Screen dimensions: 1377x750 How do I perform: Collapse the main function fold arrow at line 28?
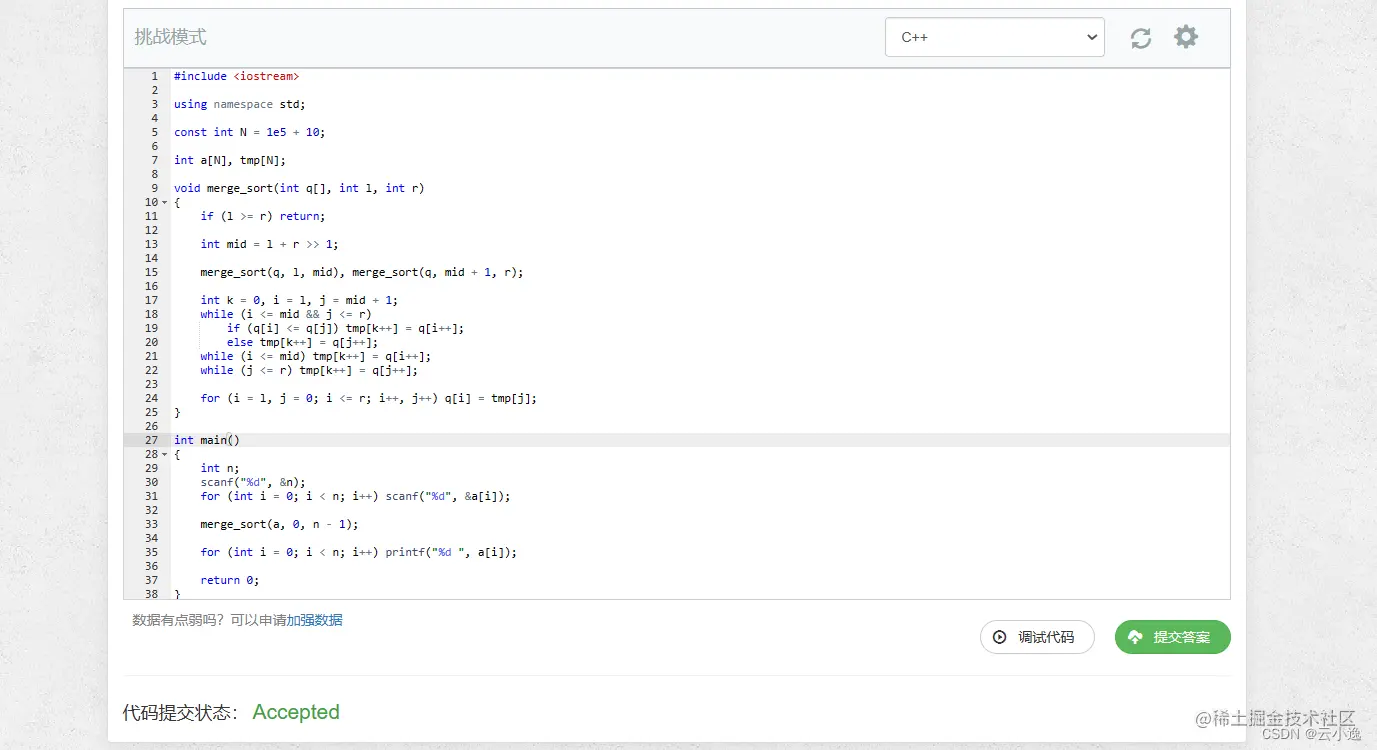(164, 454)
